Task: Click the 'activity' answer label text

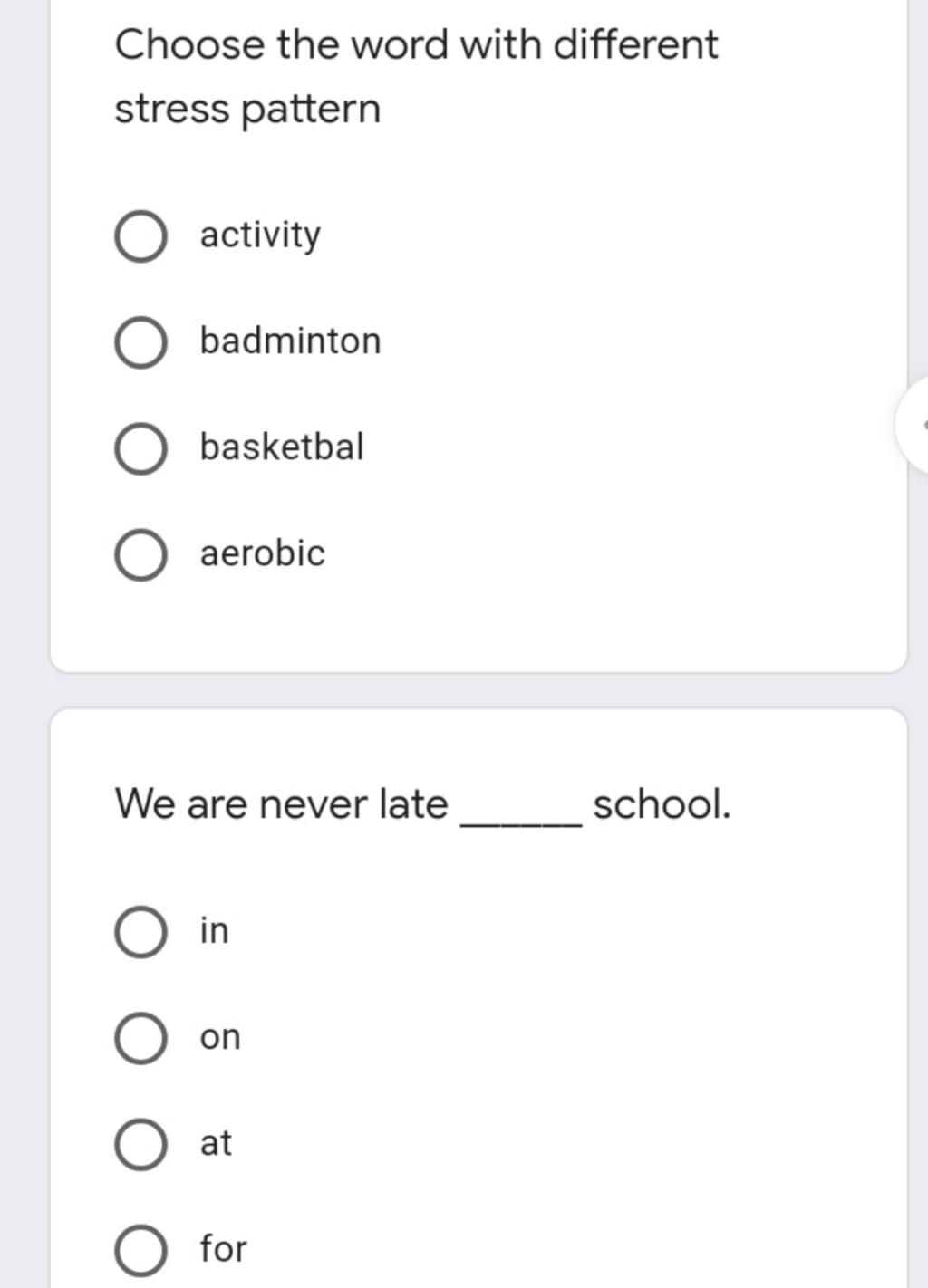Action: (260, 235)
